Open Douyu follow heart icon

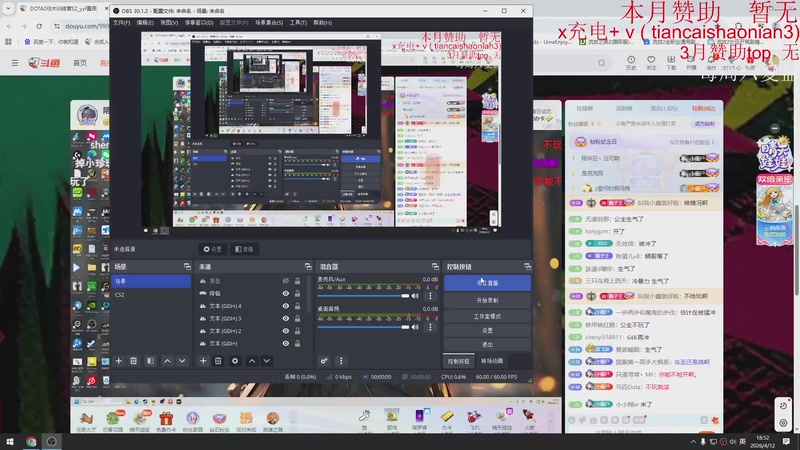pos(651,62)
